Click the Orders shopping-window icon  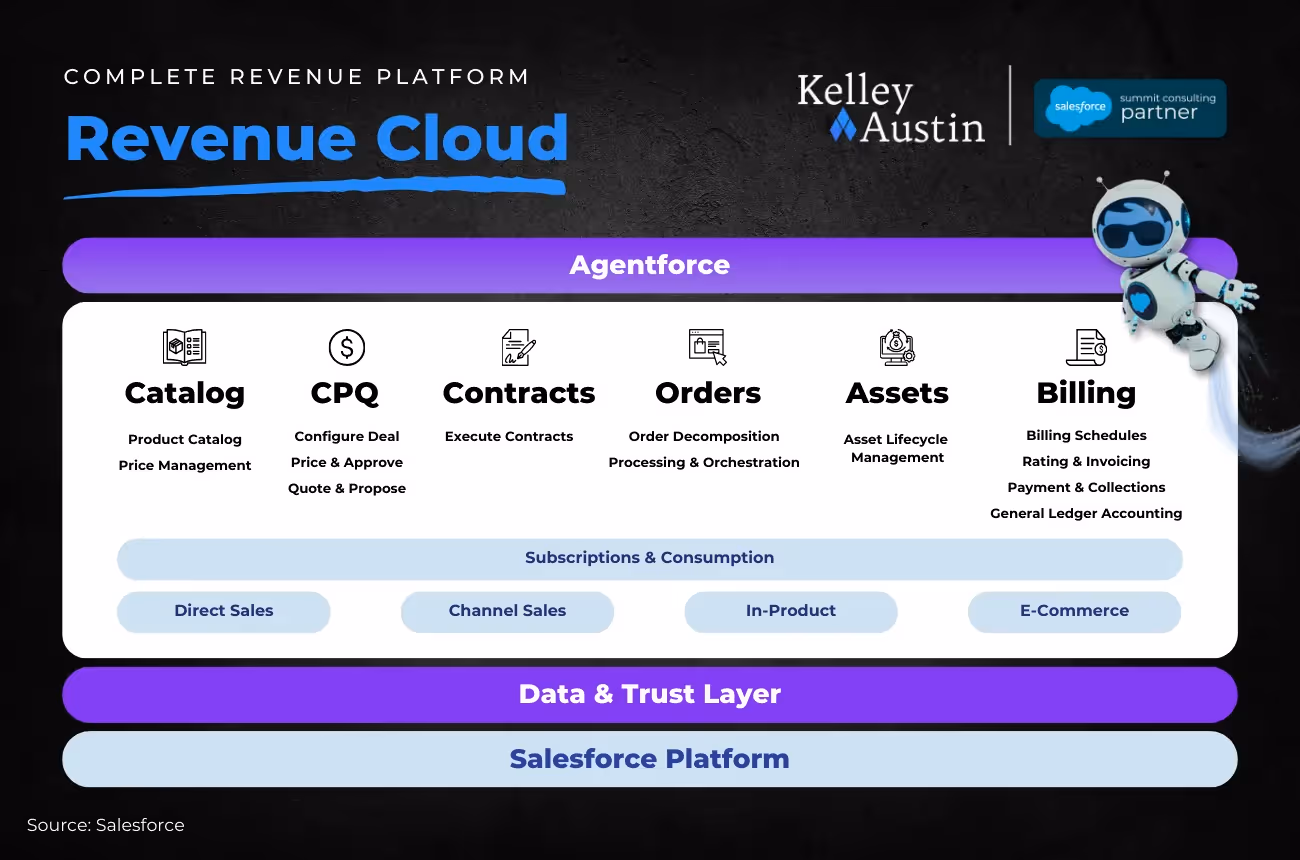pyautogui.click(x=707, y=347)
